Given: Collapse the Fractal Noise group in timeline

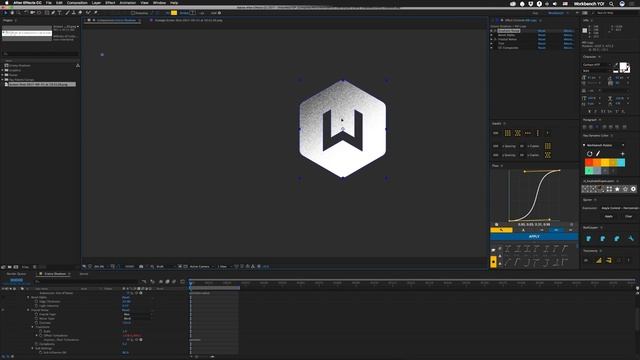Looking at the screenshot, I should (28, 310).
